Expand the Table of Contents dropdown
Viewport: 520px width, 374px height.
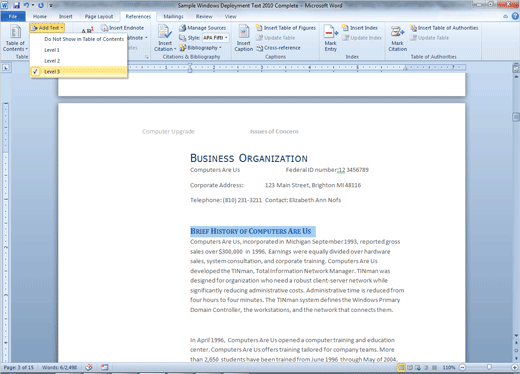pos(15,38)
